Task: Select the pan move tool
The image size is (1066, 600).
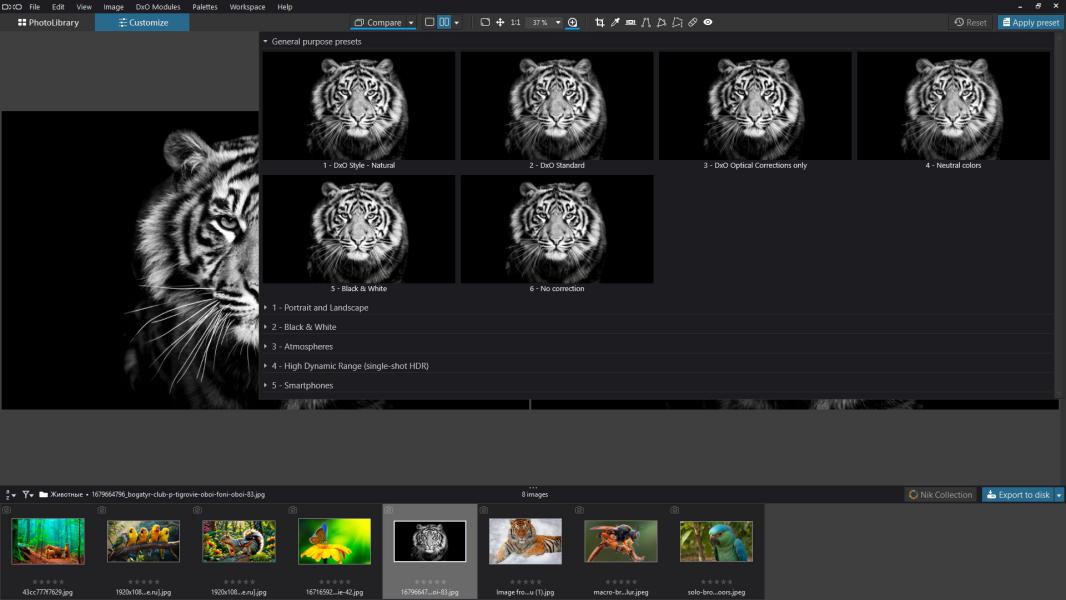Action: 500,22
